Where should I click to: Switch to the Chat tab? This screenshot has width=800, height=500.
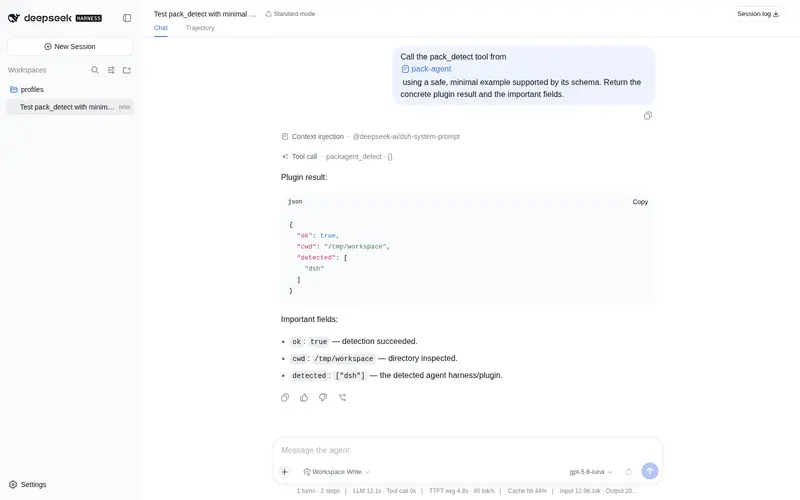click(x=161, y=28)
